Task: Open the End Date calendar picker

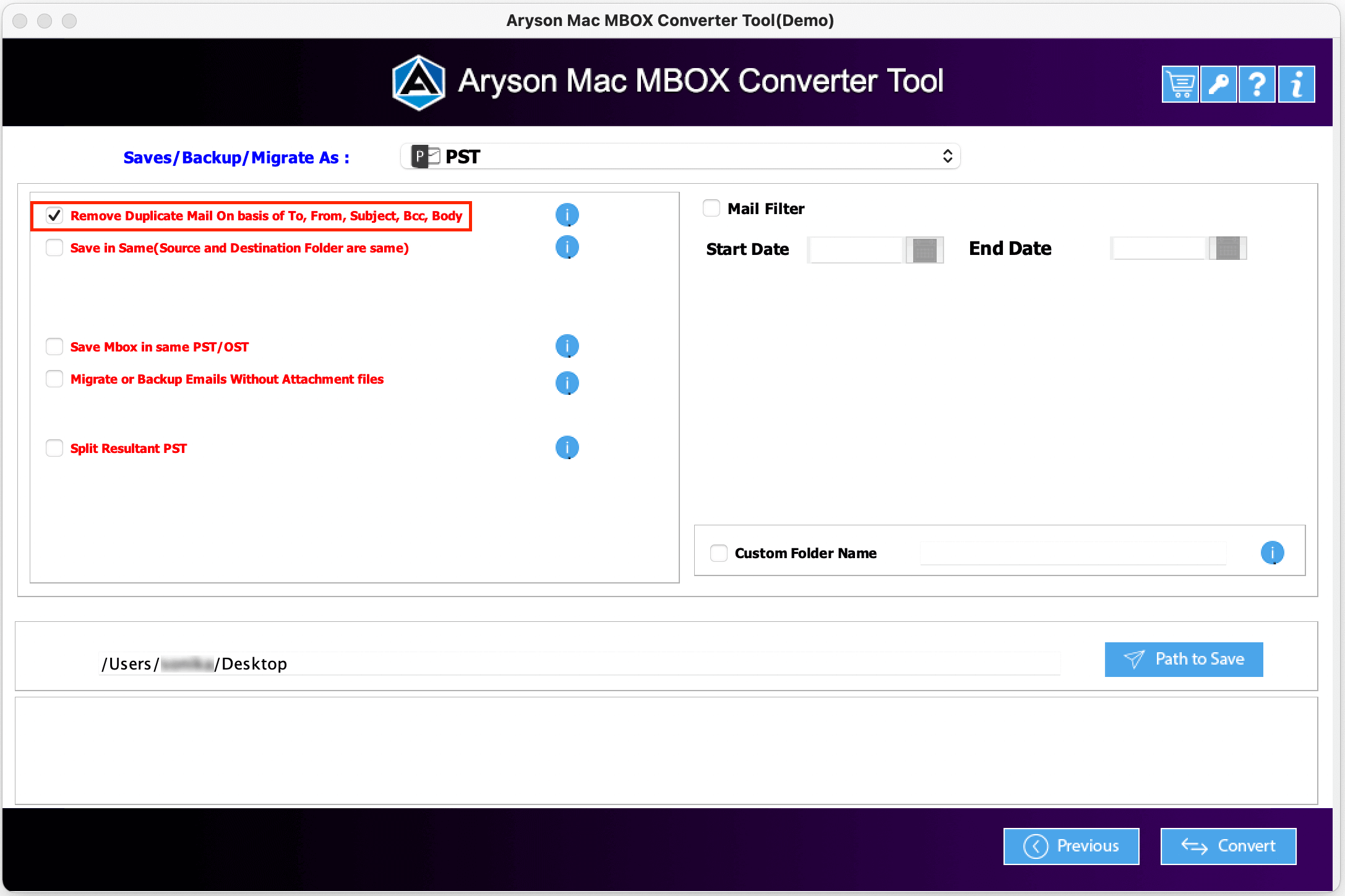Action: tap(1228, 248)
